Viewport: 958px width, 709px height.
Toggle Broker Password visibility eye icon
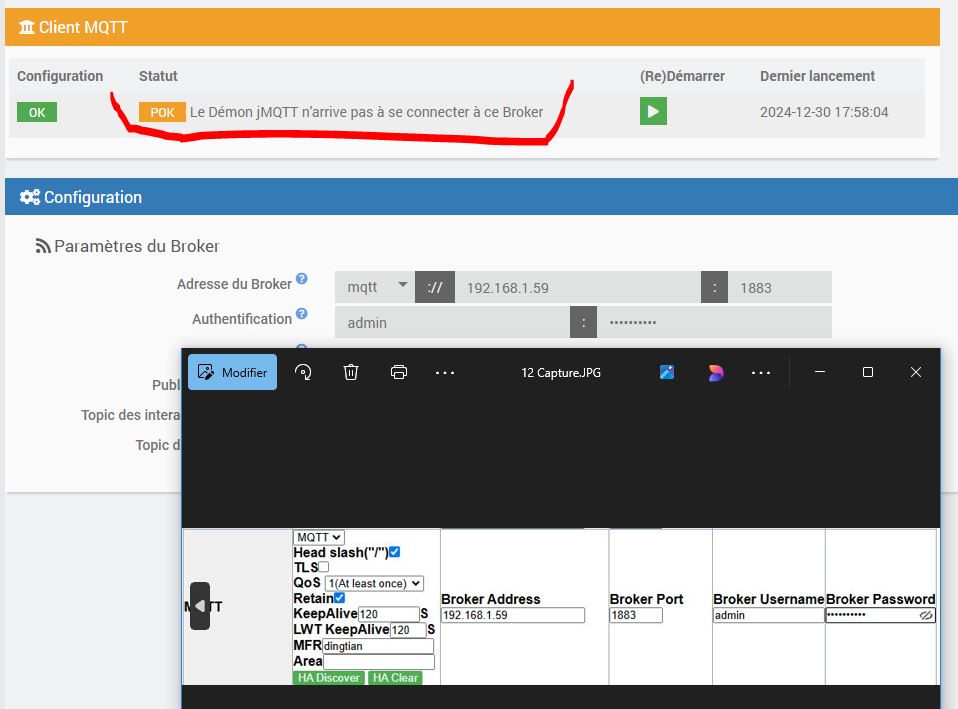(926, 615)
